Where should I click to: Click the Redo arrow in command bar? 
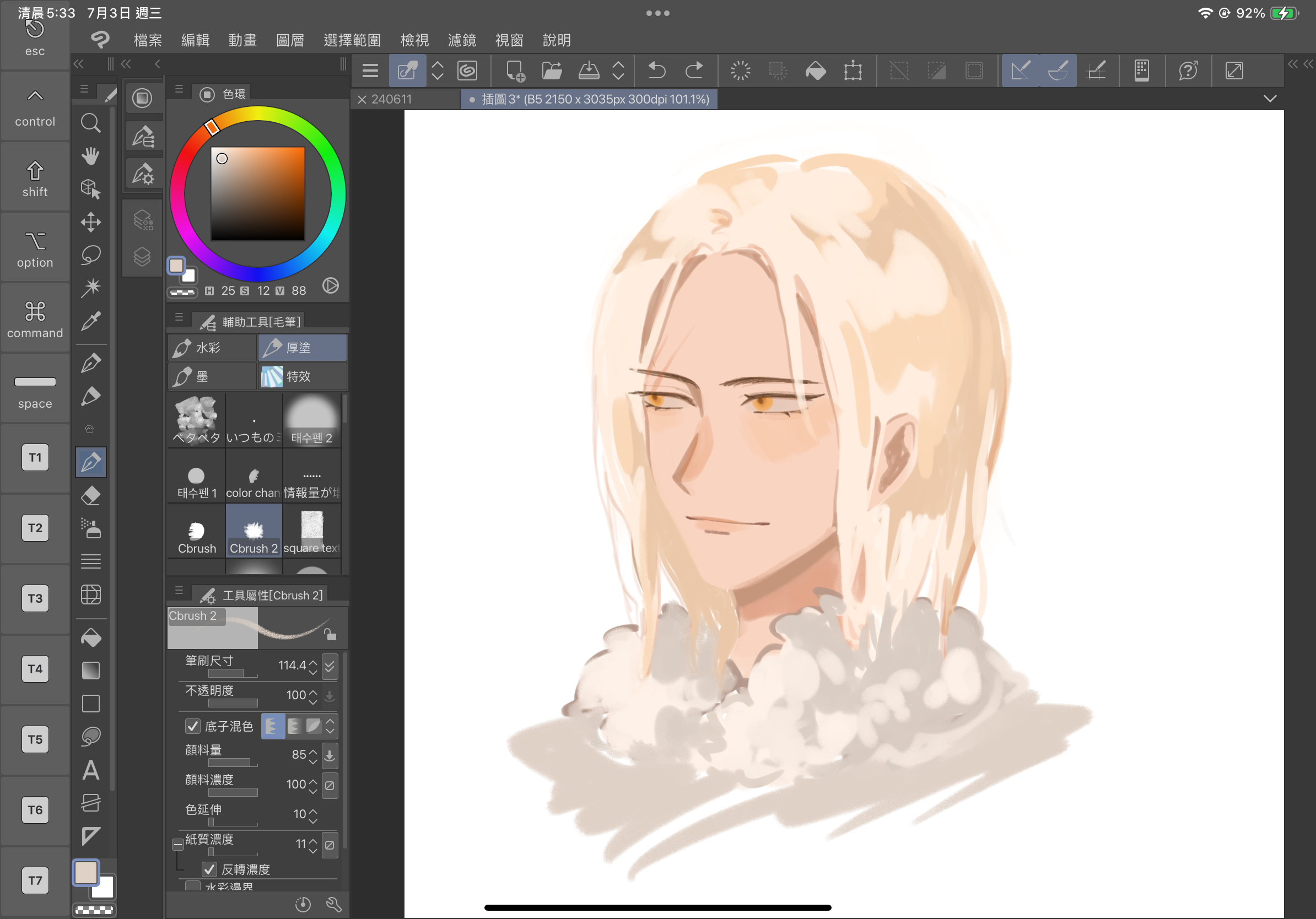pos(694,71)
